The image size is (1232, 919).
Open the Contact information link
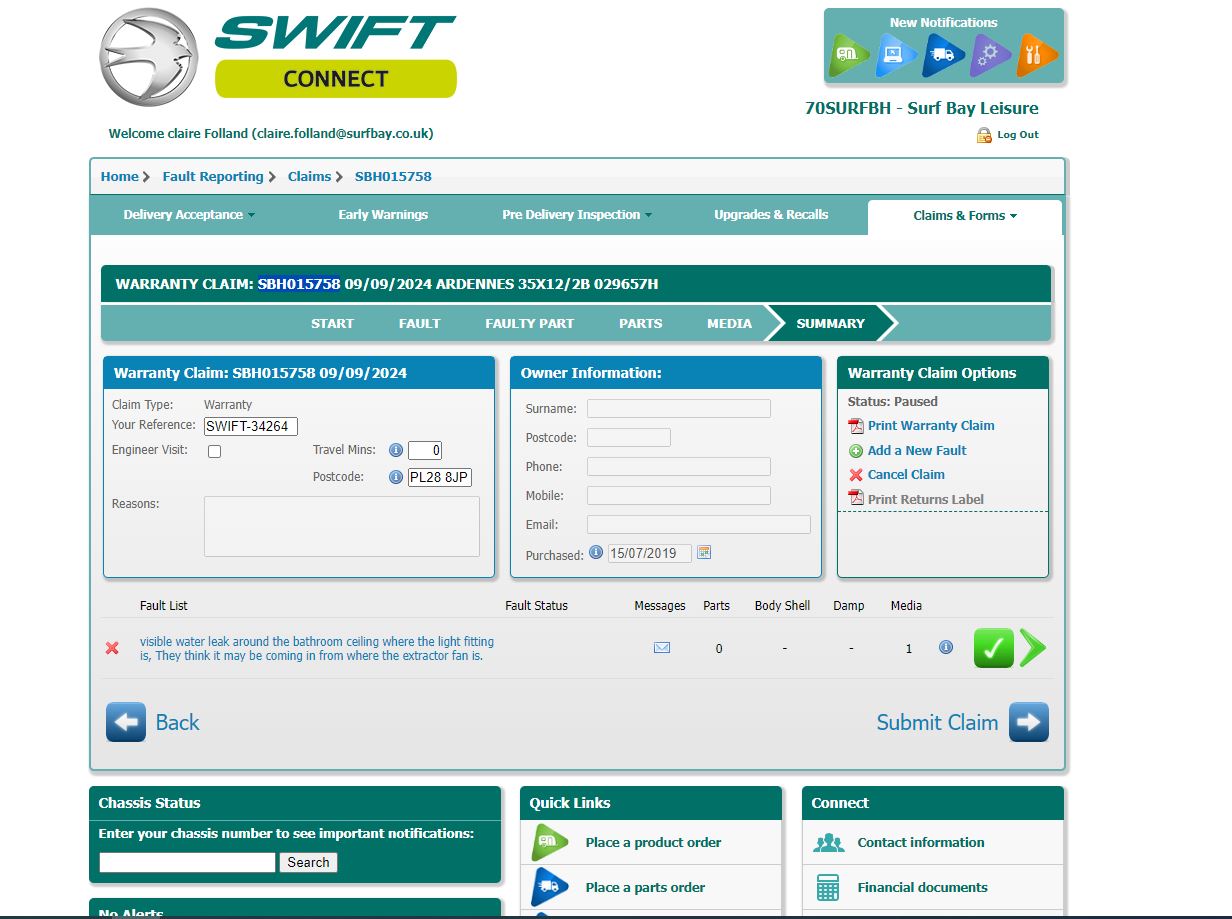point(920,843)
